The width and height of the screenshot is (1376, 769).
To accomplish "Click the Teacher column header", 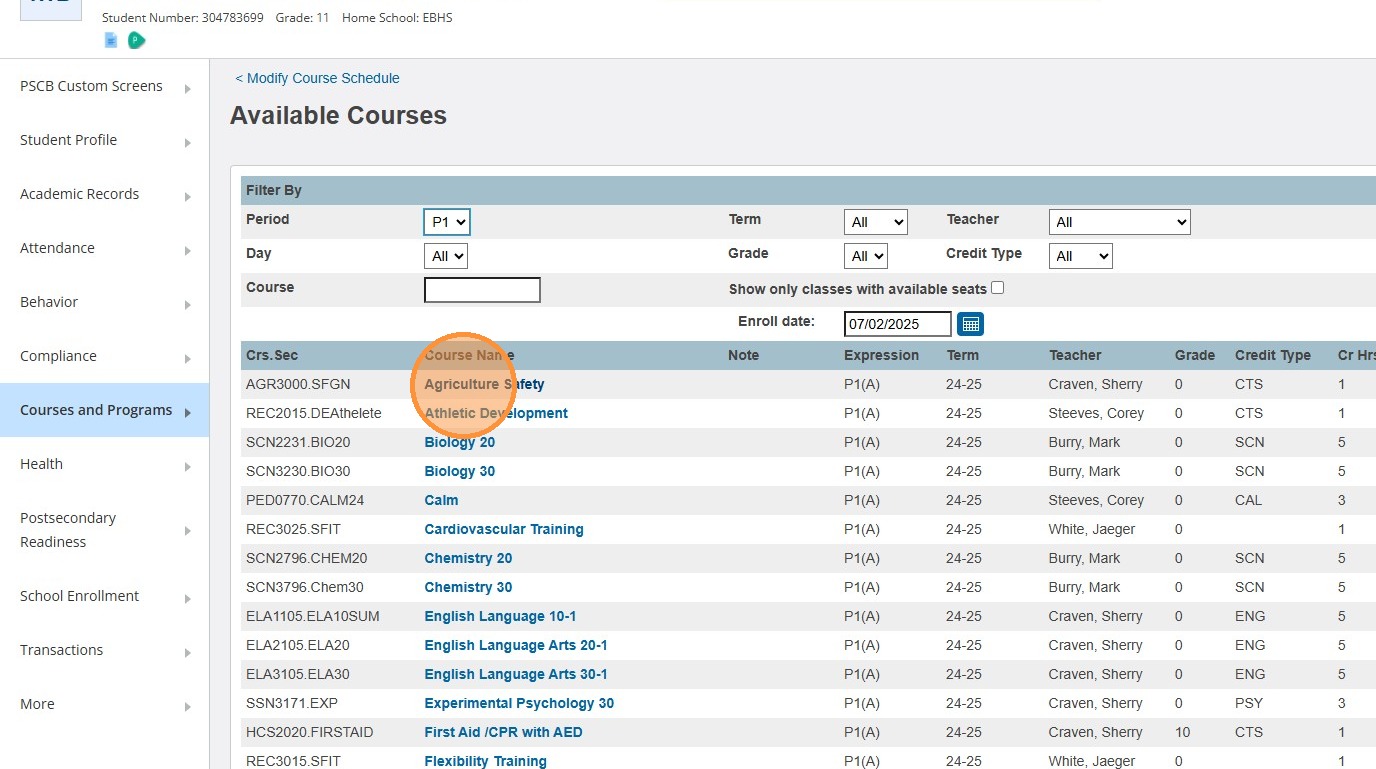I will 1075,355.
